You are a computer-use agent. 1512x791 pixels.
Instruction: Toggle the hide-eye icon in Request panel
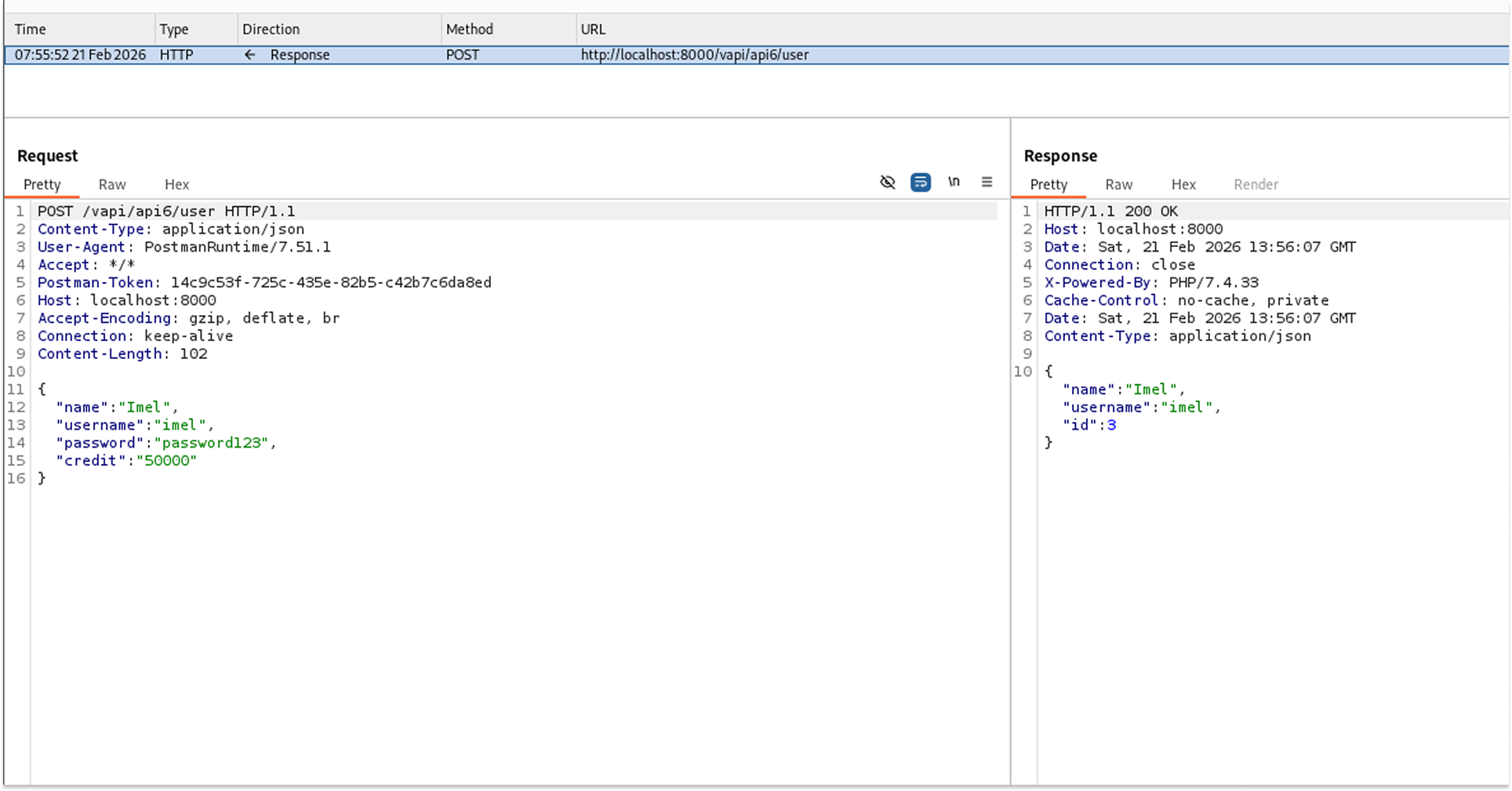(887, 183)
